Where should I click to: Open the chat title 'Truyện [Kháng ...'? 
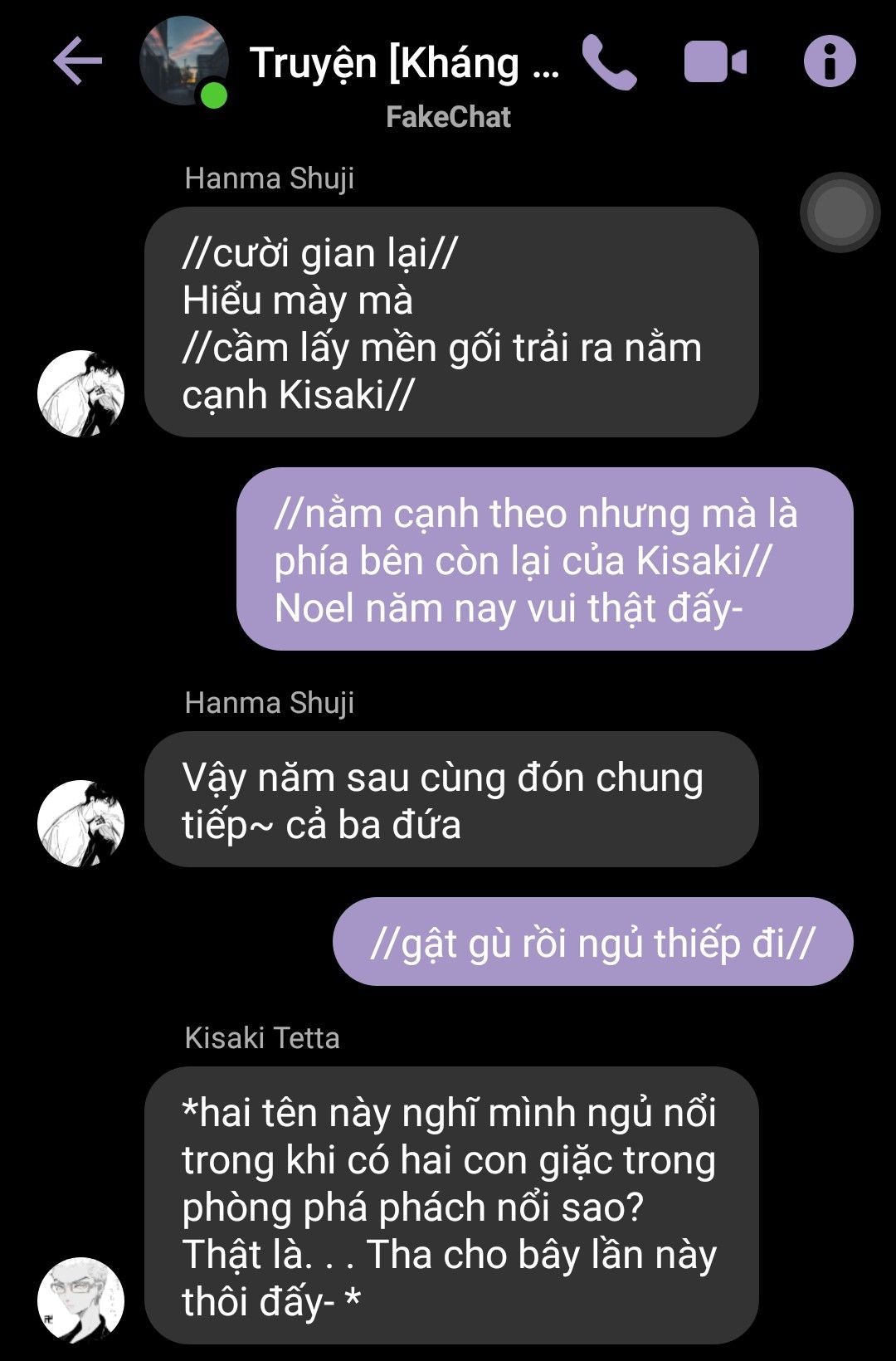point(405,63)
